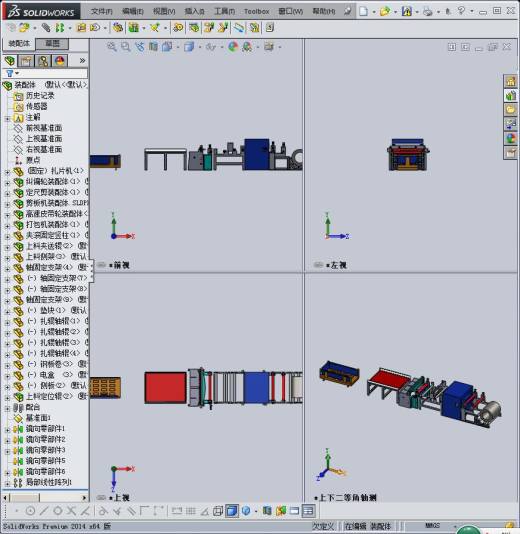Click the feature tree horizontal scrollbar thumb
The width and height of the screenshot is (520, 534).
coord(25,498)
